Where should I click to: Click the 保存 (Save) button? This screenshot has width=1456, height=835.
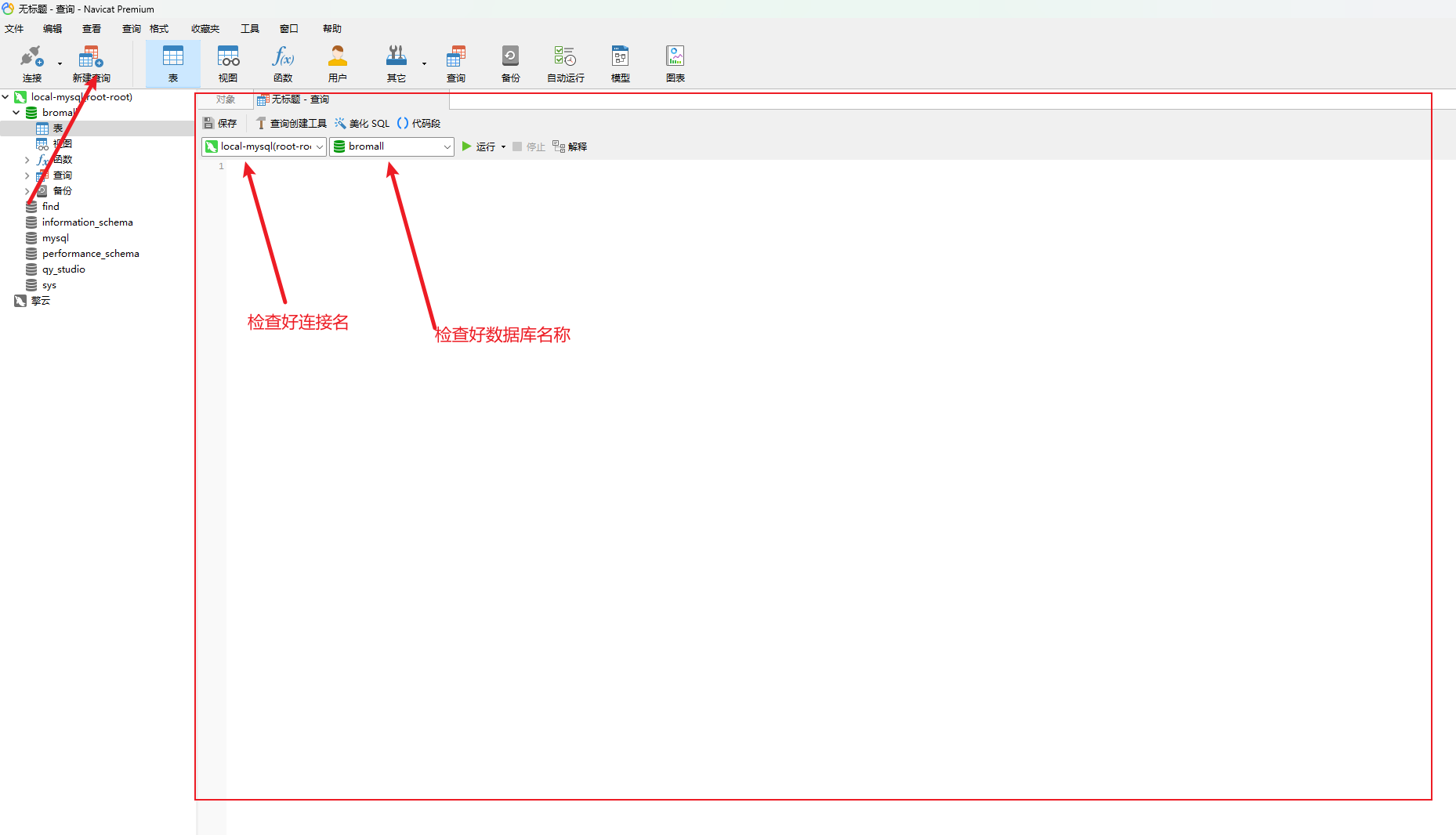(220, 124)
